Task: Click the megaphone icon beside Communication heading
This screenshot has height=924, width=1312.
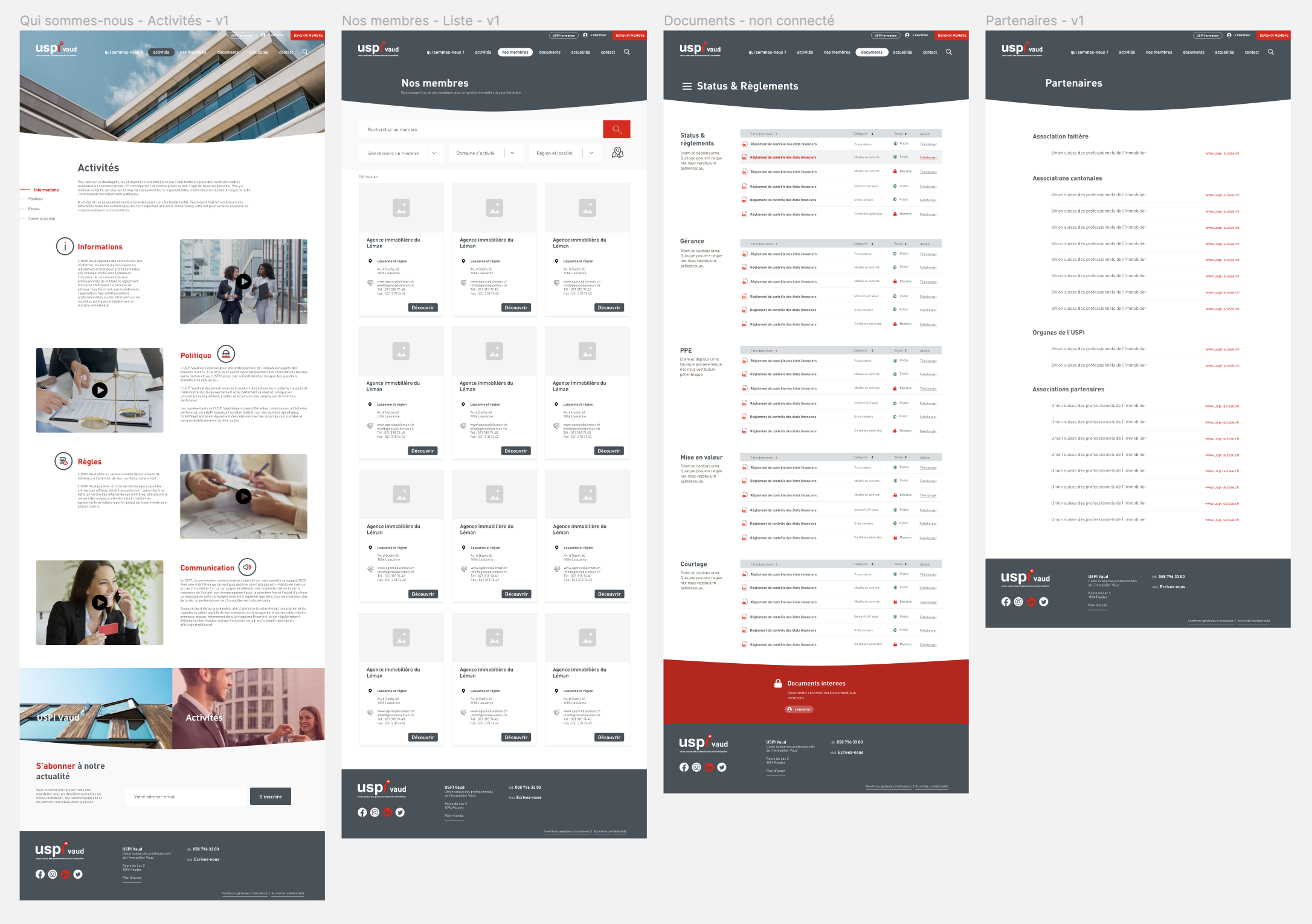Action: pyautogui.click(x=247, y=567)
